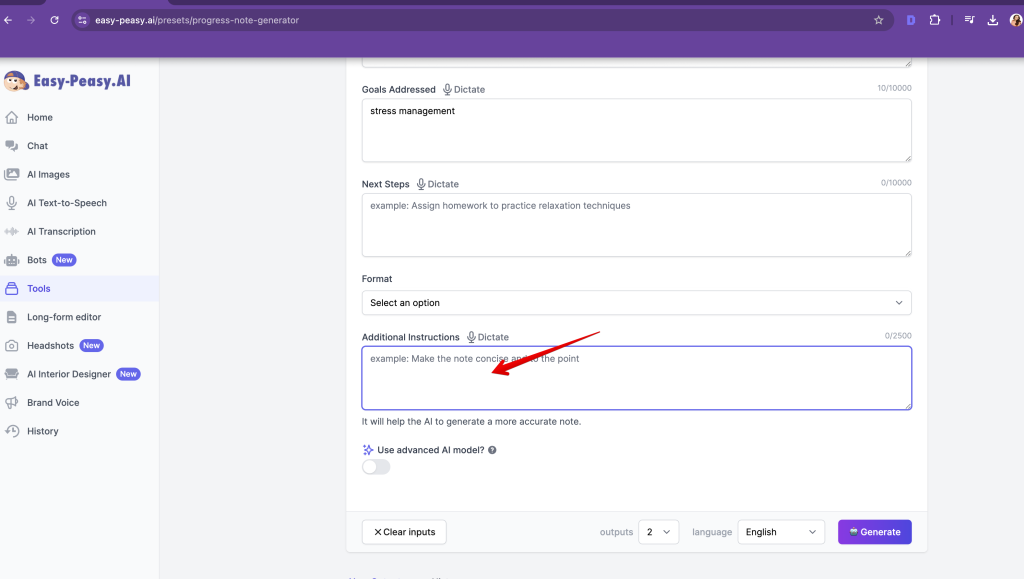Expand the language selector showing English

click(x=781, y=532)
